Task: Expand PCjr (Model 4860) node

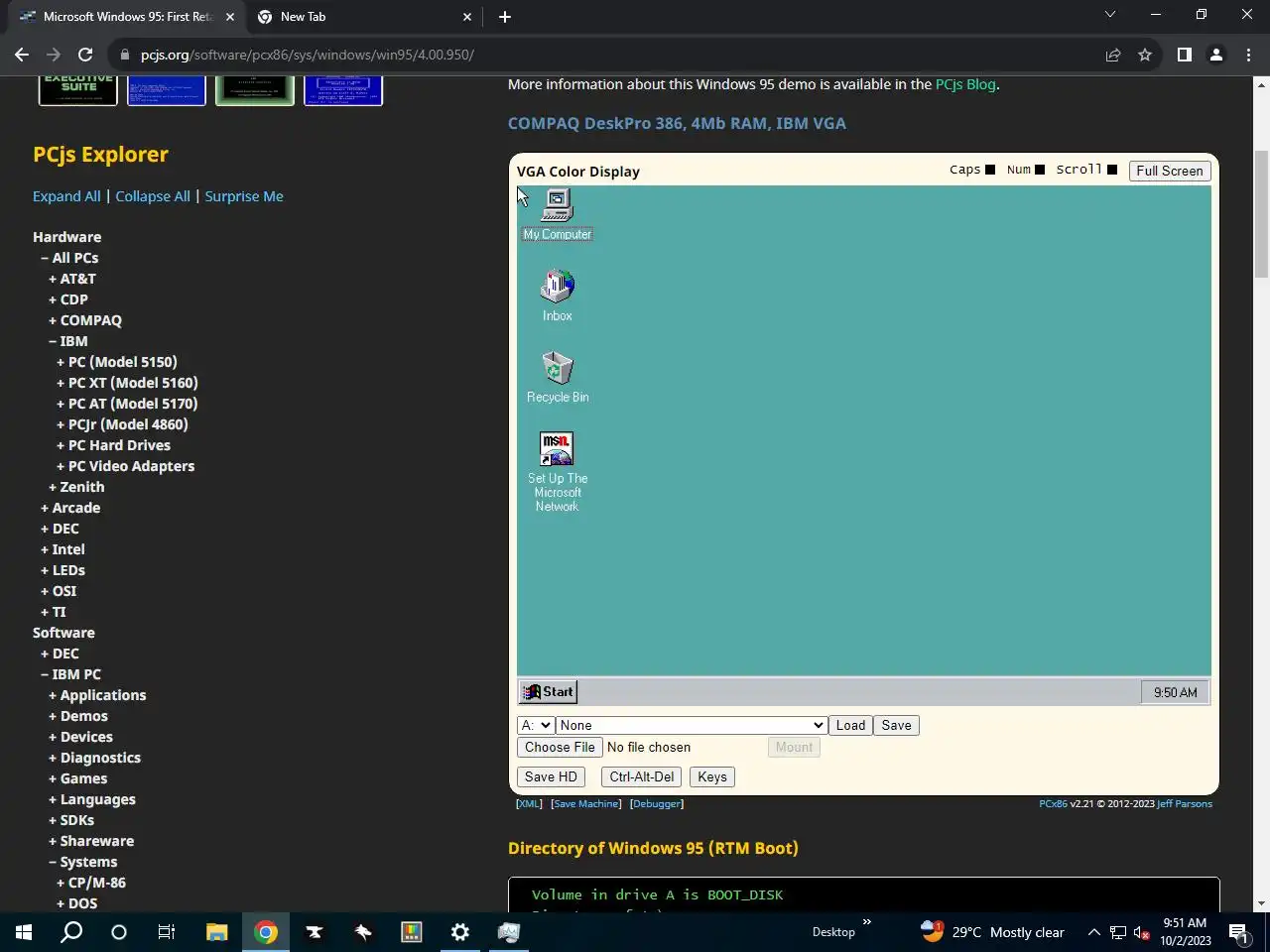Action: (x=122, y=424)
